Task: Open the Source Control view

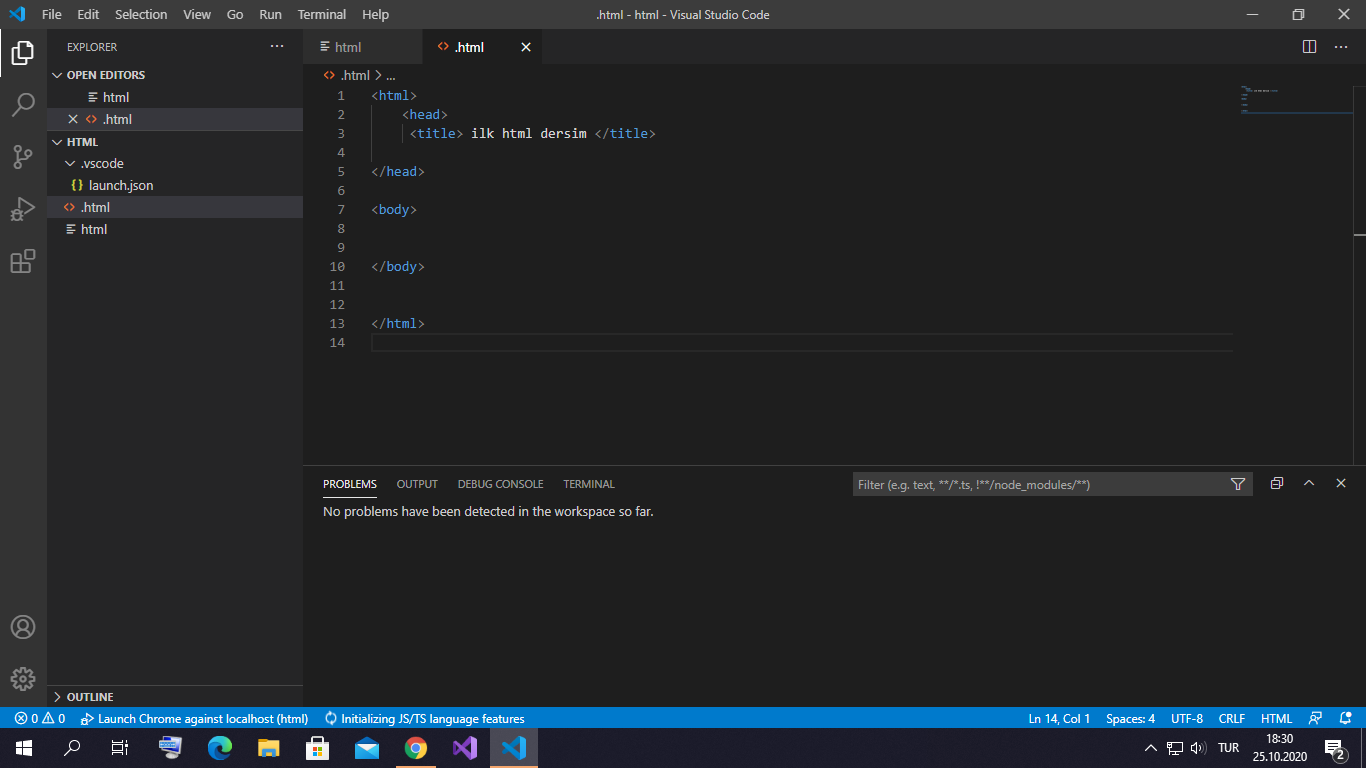Action: [23, 157]
